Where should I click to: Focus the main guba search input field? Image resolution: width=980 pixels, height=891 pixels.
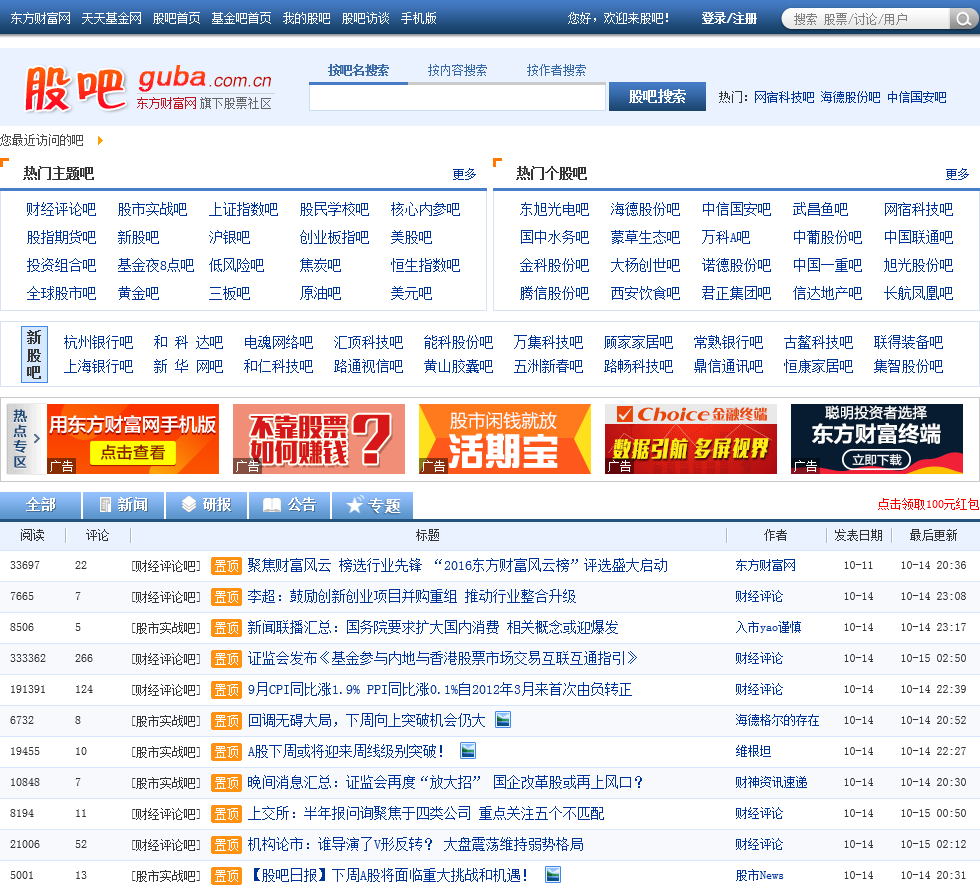click(x=458, y=97)
